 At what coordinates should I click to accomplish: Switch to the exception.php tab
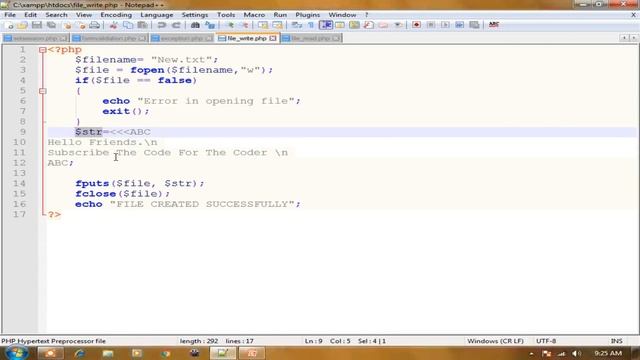coord(181,38)
